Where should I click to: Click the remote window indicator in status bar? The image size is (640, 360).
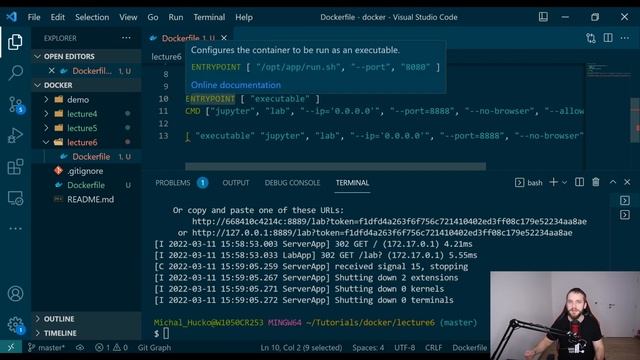pos(11,347)
